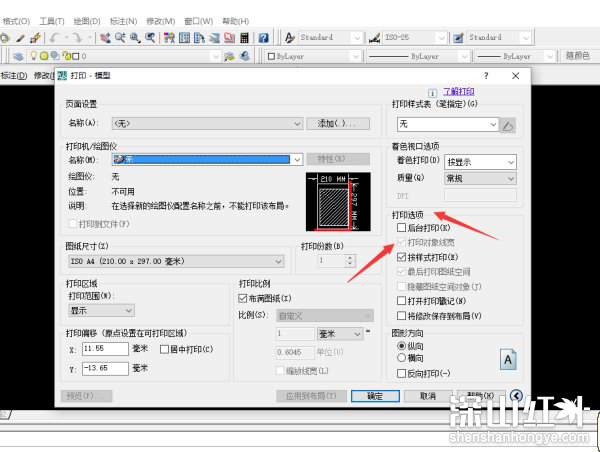
Task: Click 取消 cancel button
Action: [428, 396]
